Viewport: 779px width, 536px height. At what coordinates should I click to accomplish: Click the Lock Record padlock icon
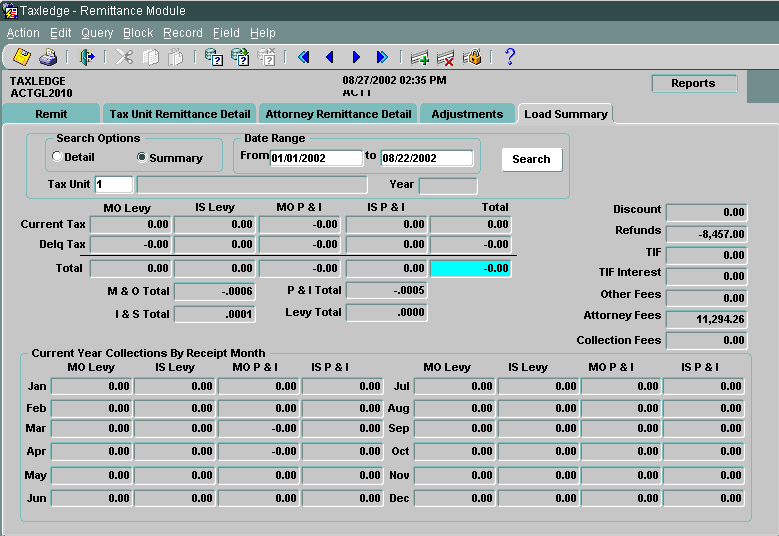[x=472, y=57]
